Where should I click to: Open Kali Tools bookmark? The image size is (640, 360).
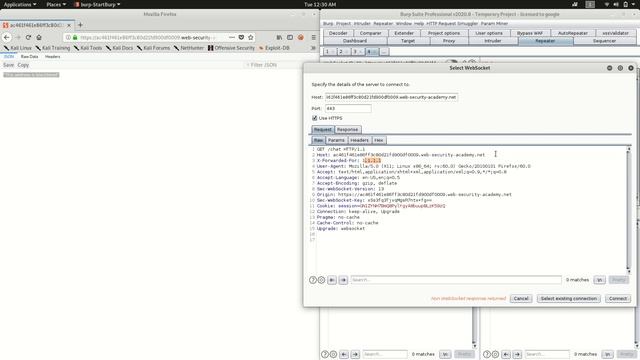coord(88,48)
